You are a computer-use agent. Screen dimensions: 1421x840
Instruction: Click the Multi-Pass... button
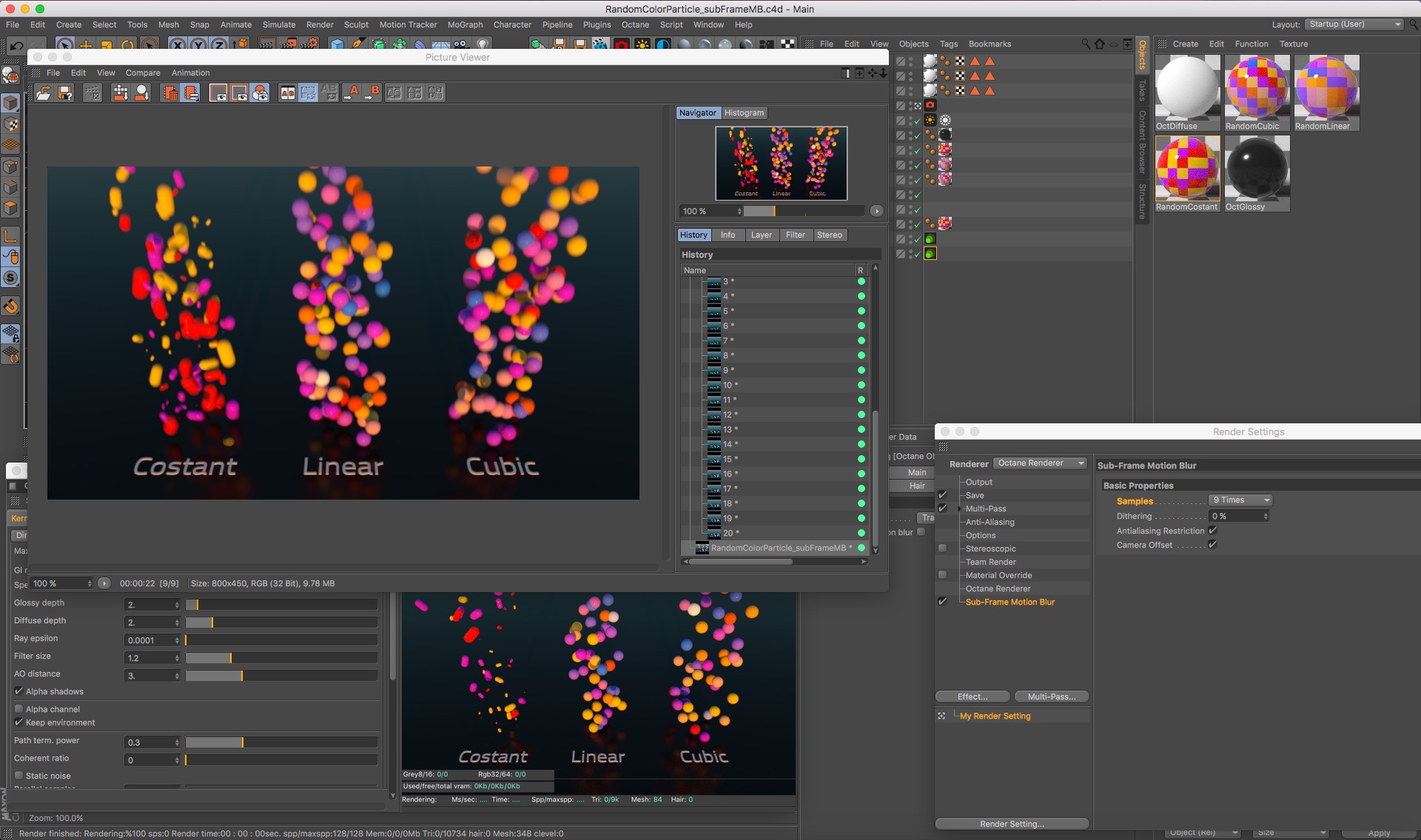[1051, 696]
